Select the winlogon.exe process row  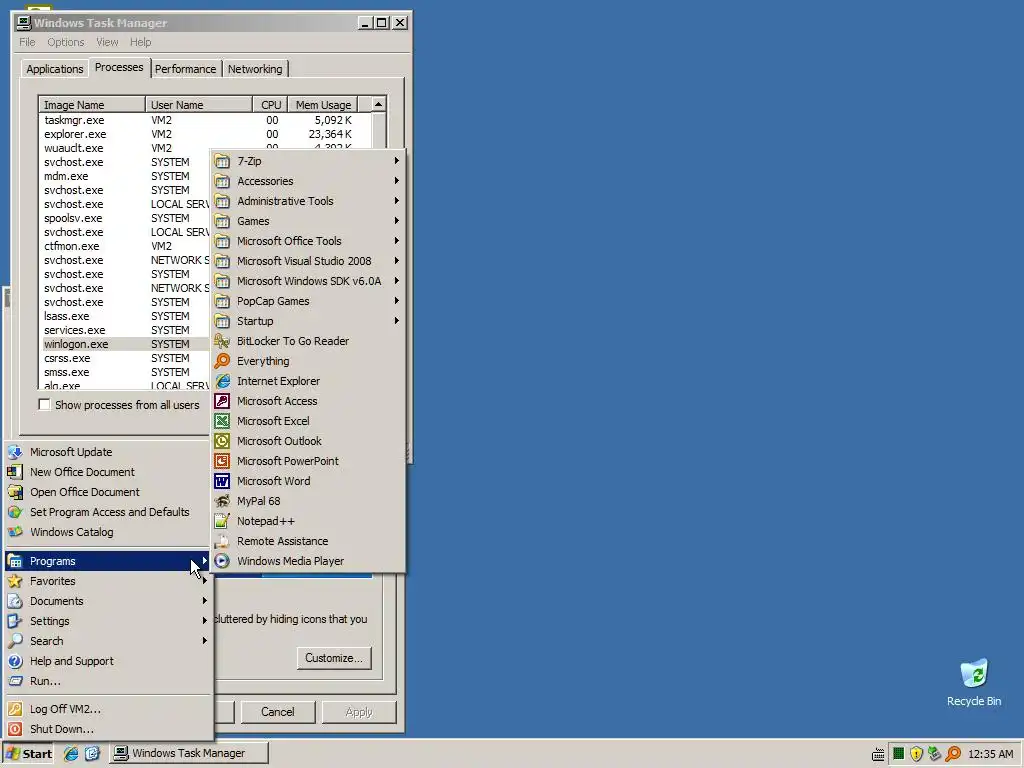[x=126, y=344]
